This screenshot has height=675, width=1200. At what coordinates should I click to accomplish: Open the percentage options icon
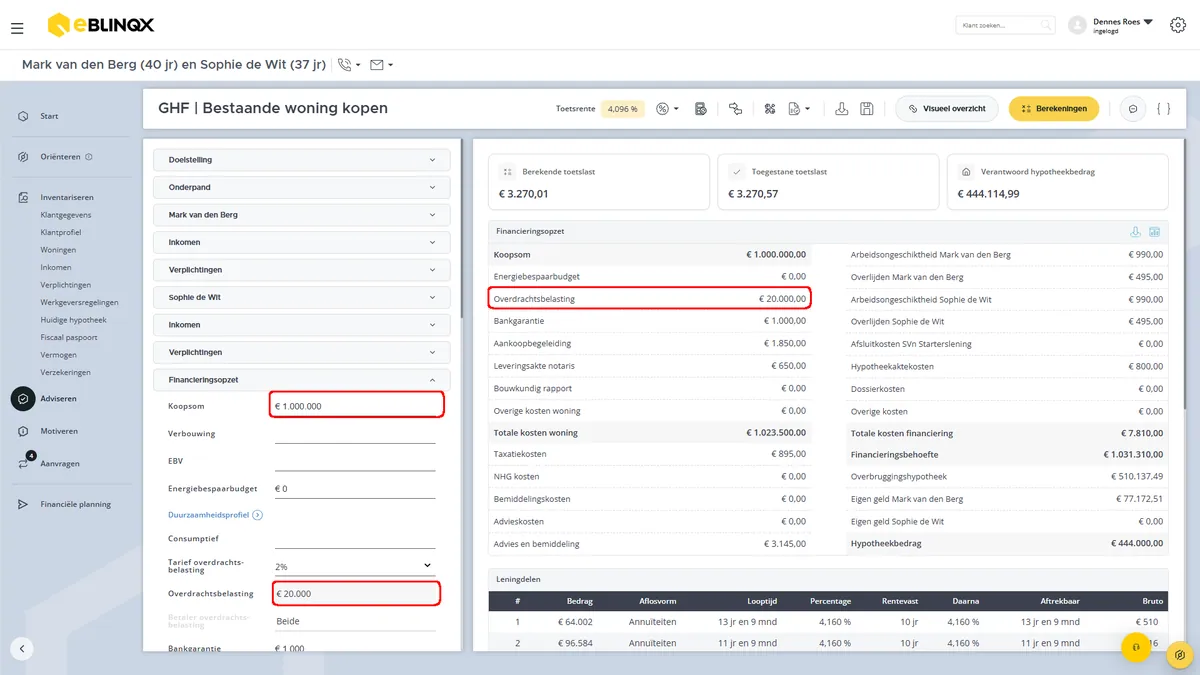(667, 108)
